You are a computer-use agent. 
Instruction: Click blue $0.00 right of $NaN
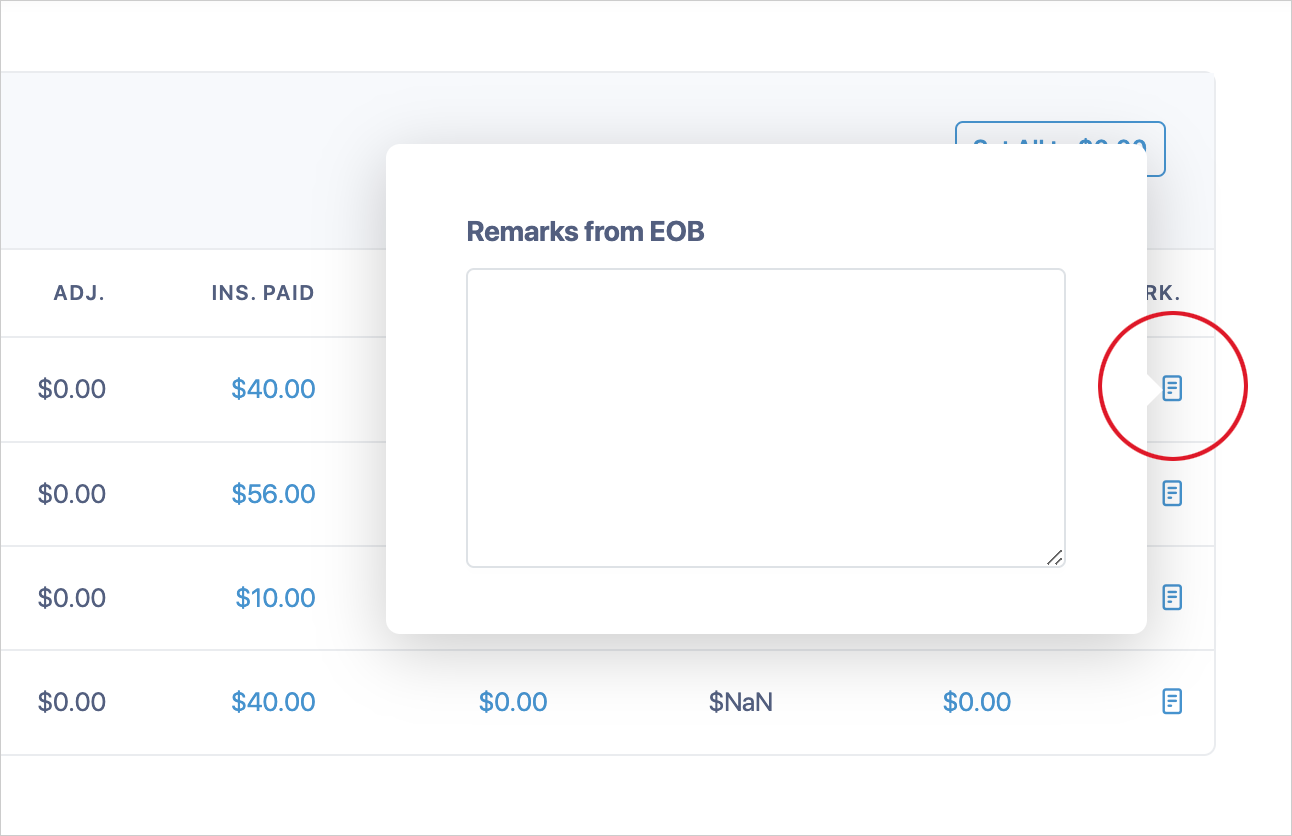click(x=976, y=702)
